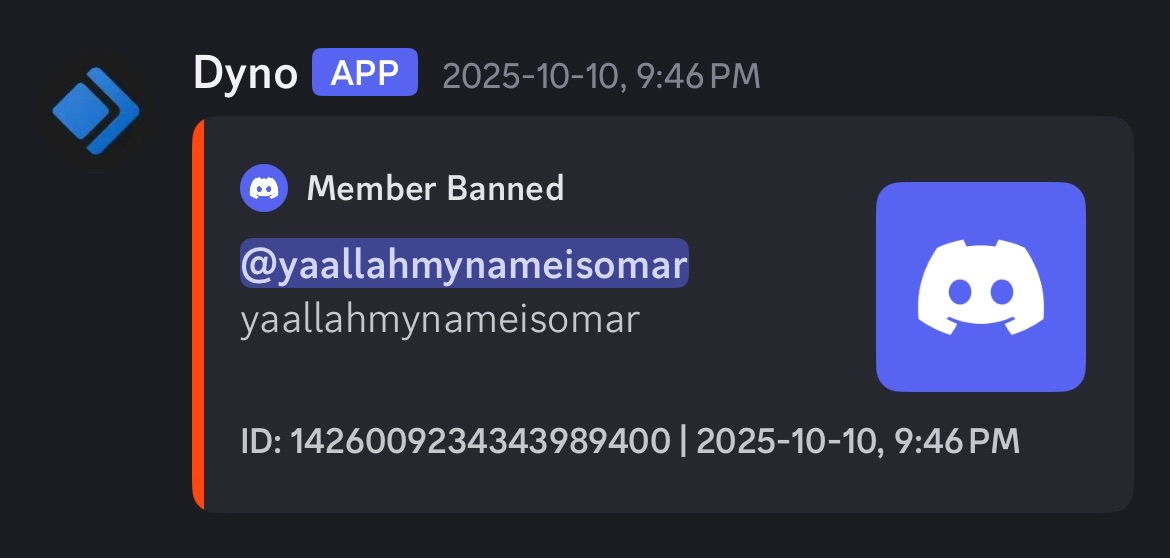Open the large Discord default avatar thumbnail
This screenshot has width=1170, height=558.
[980, 286]
